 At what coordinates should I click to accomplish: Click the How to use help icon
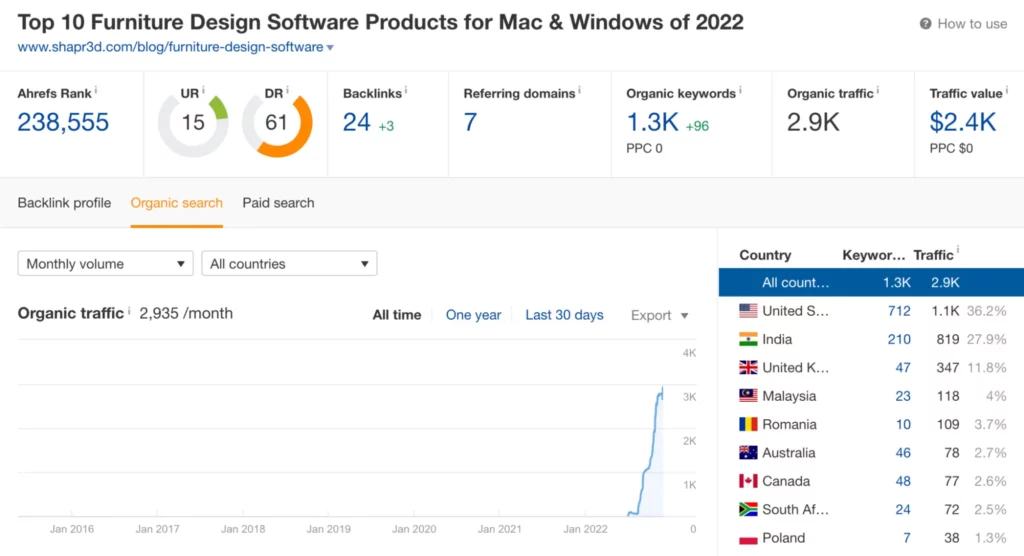click(x=925, y=24)
